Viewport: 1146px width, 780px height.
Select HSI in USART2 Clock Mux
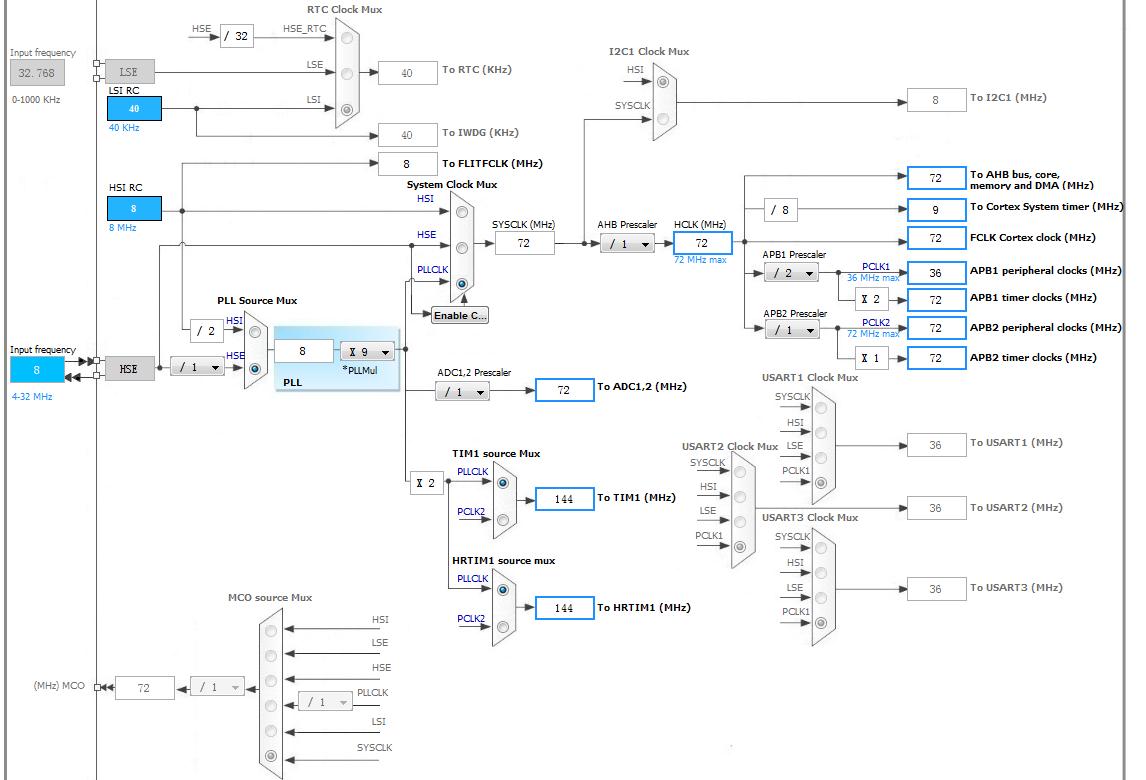click(x=740, y=497)
